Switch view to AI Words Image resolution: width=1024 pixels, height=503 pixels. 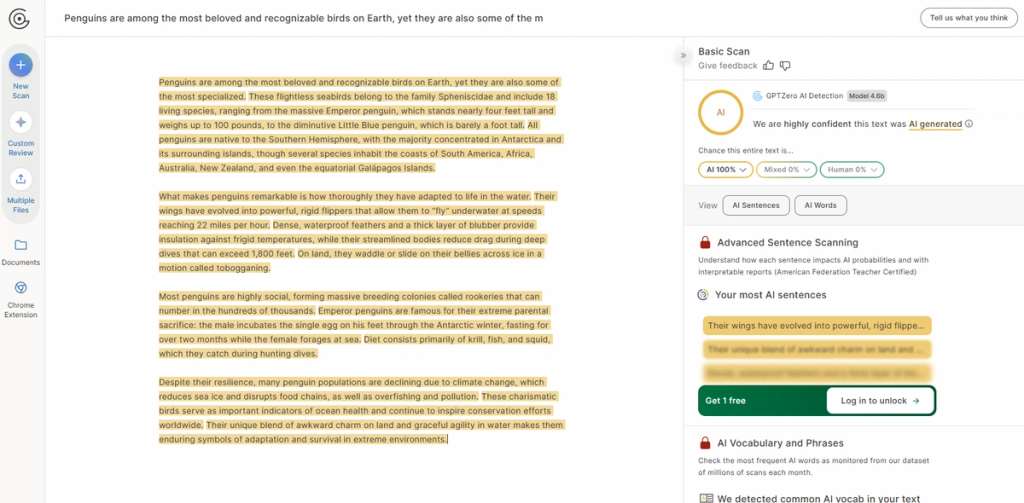pyautogui.click(x=820, y=205)
